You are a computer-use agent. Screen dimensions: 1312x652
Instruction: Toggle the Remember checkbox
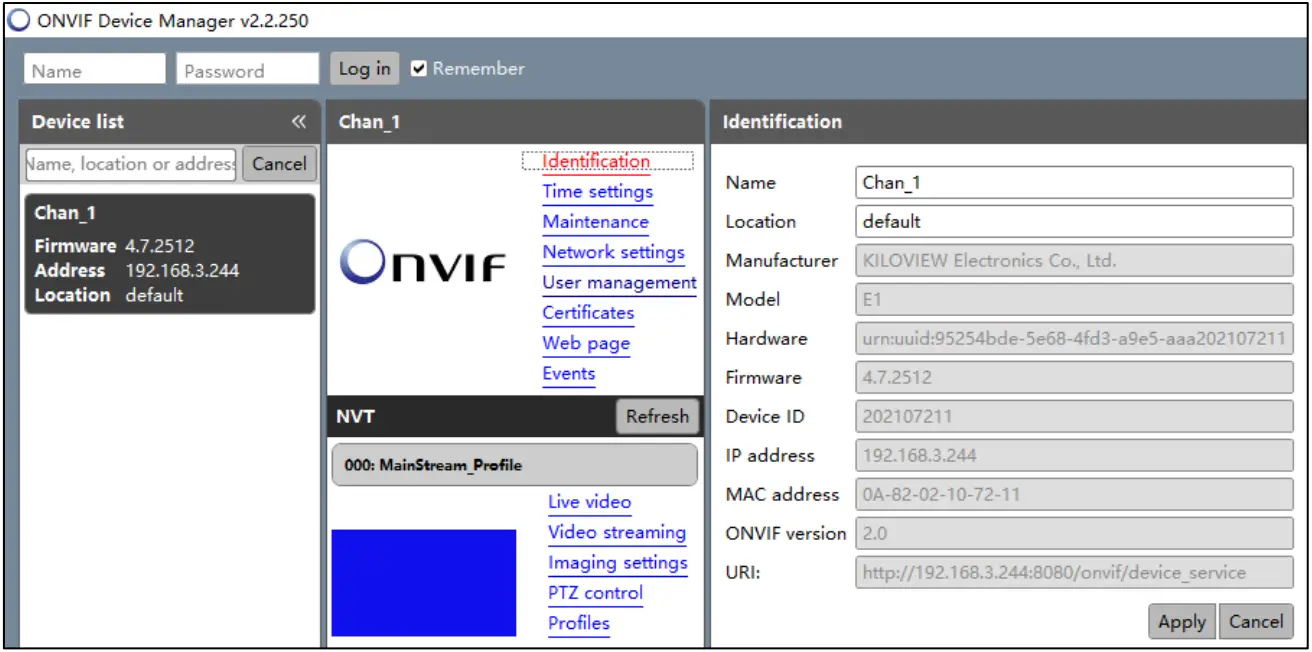coord(421,69)
